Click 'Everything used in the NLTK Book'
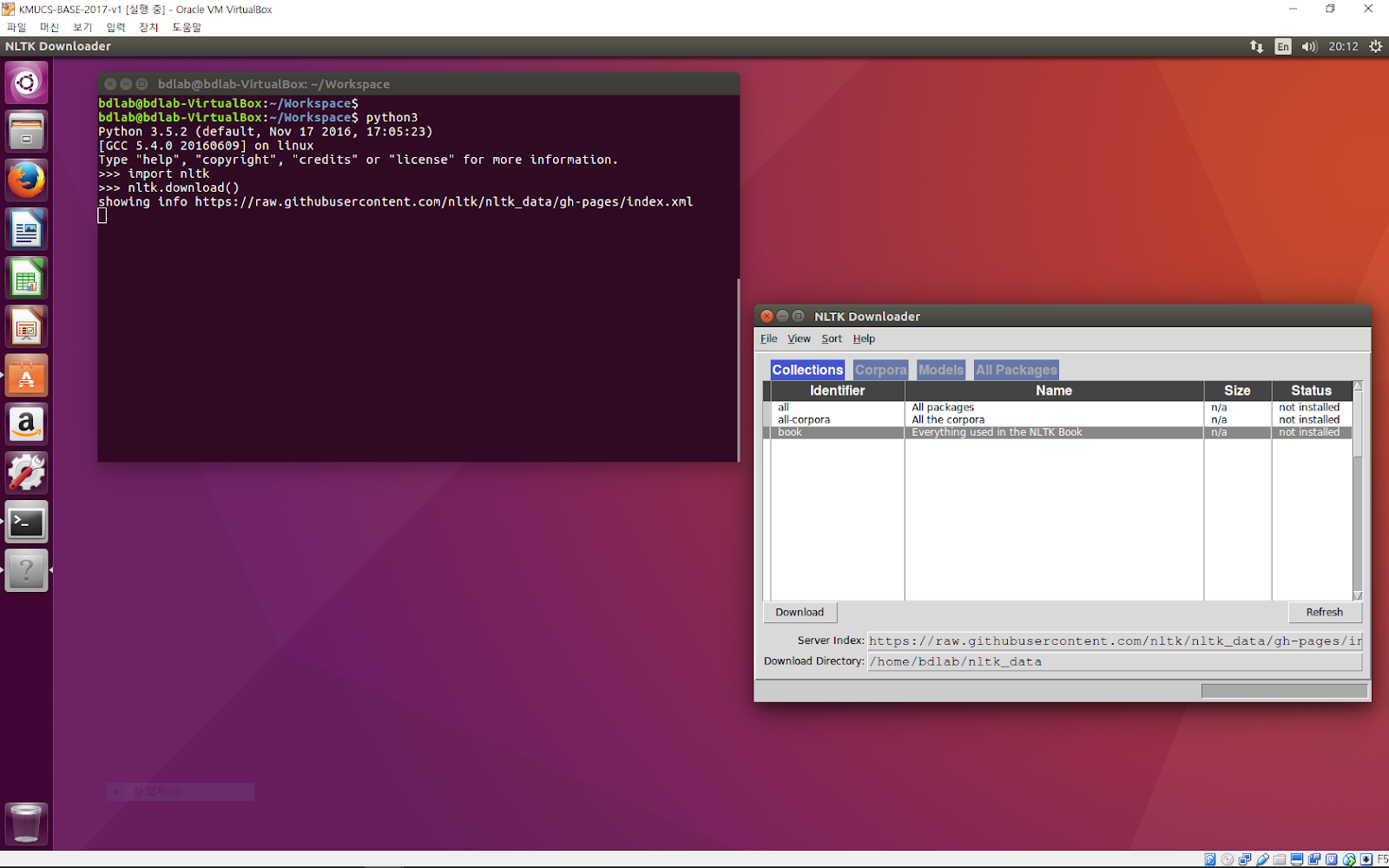The image size is (1389, 868). pos(997,432)
